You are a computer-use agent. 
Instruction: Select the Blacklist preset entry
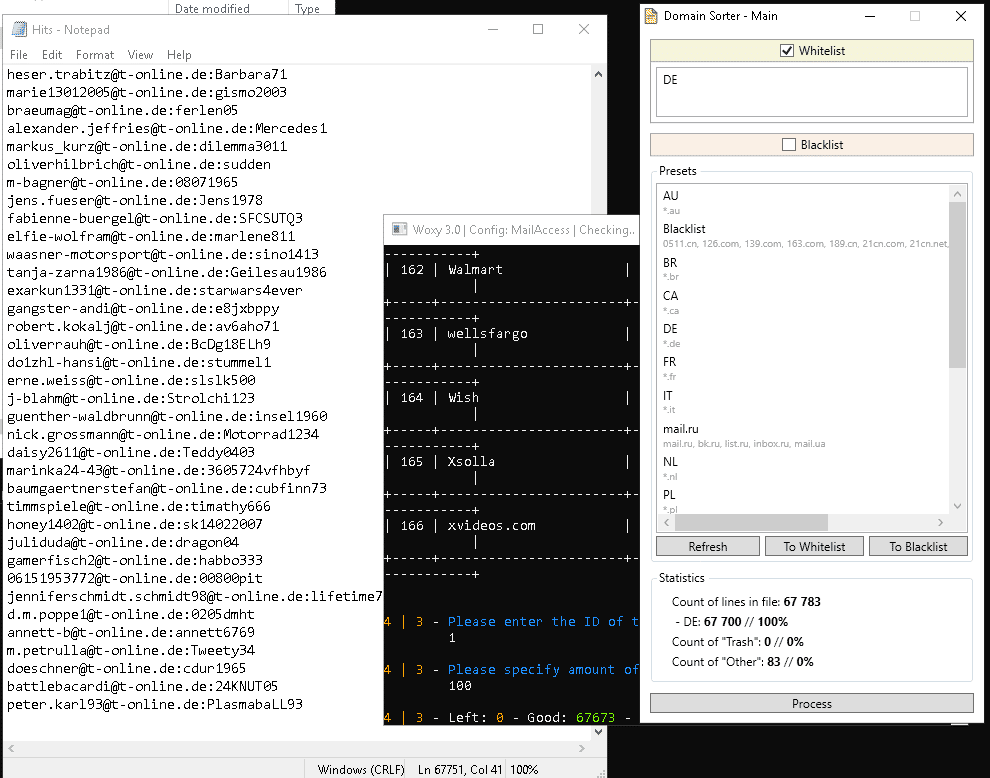[x=802, y=235]
